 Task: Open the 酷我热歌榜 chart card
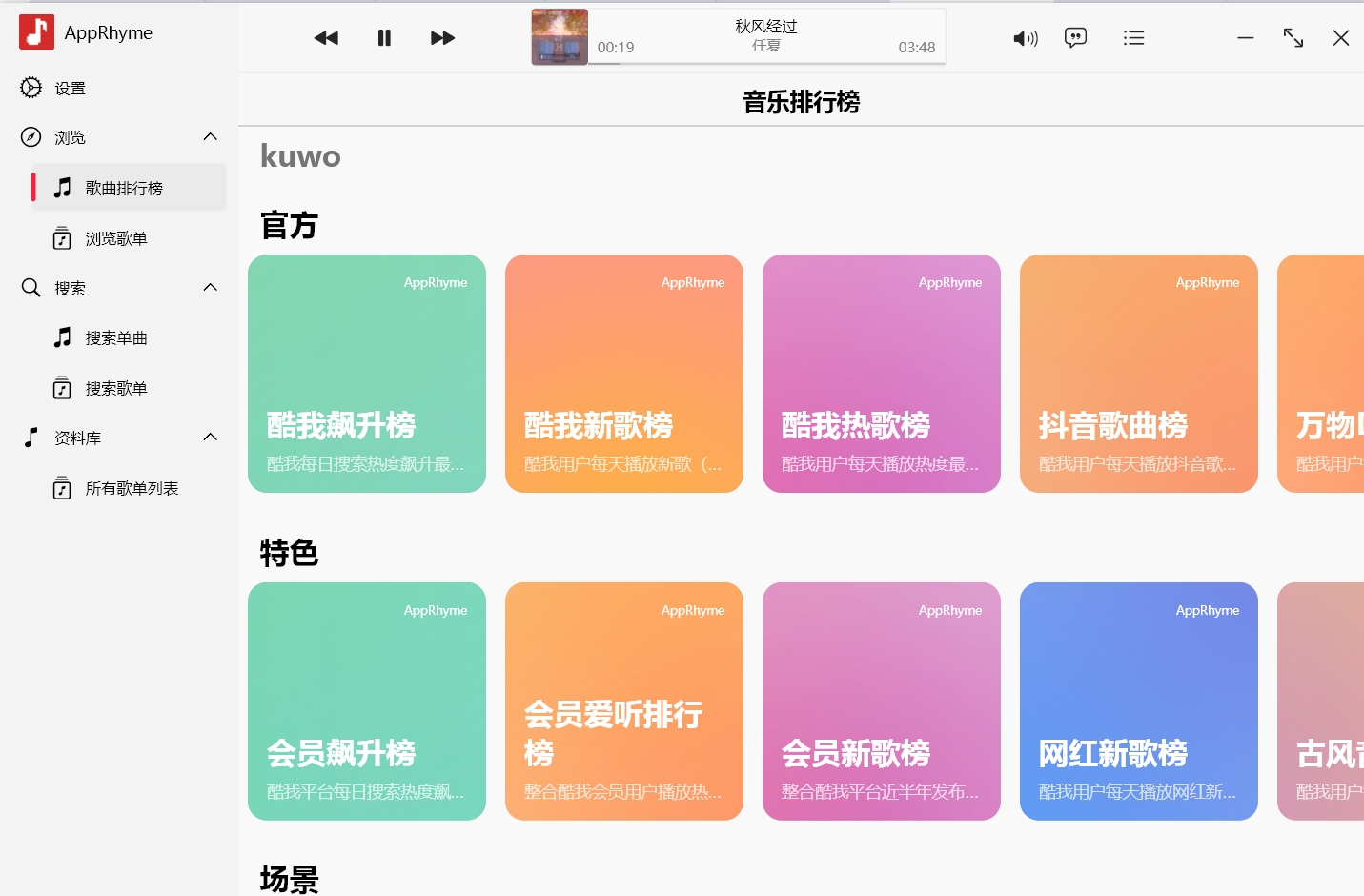[882, 374]
